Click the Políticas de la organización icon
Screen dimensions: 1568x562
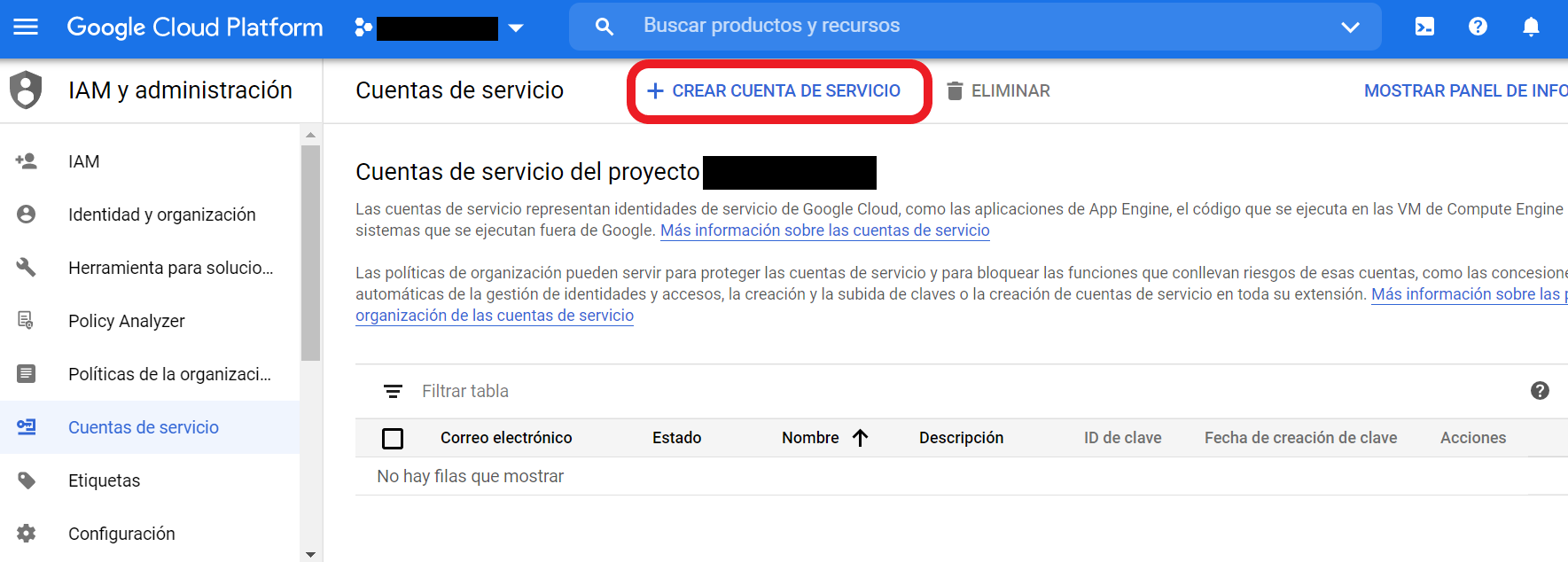coord(27,374)
